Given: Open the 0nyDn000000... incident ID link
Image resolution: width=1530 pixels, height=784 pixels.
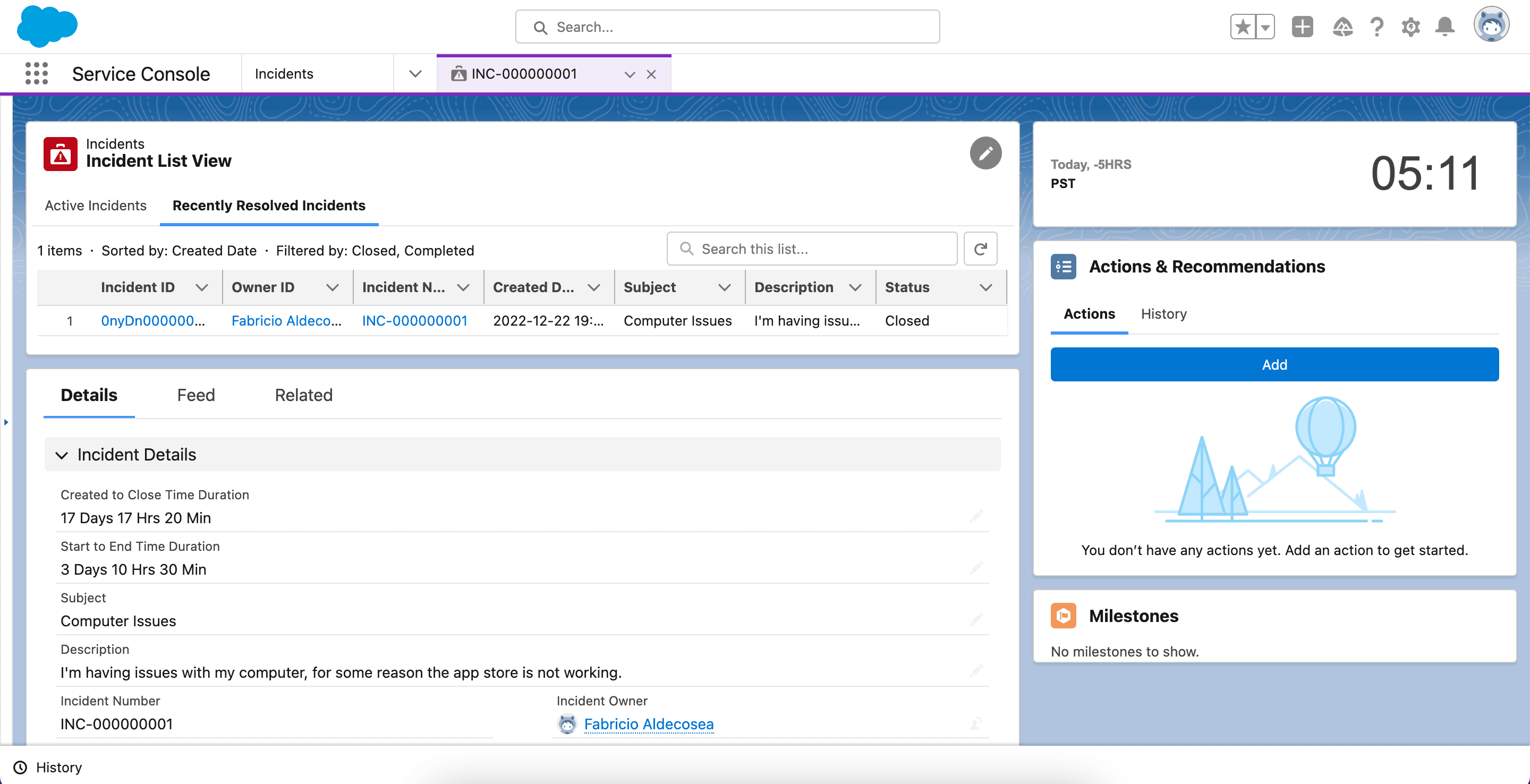Looking at the screenshot, I should tap(152, 321).
